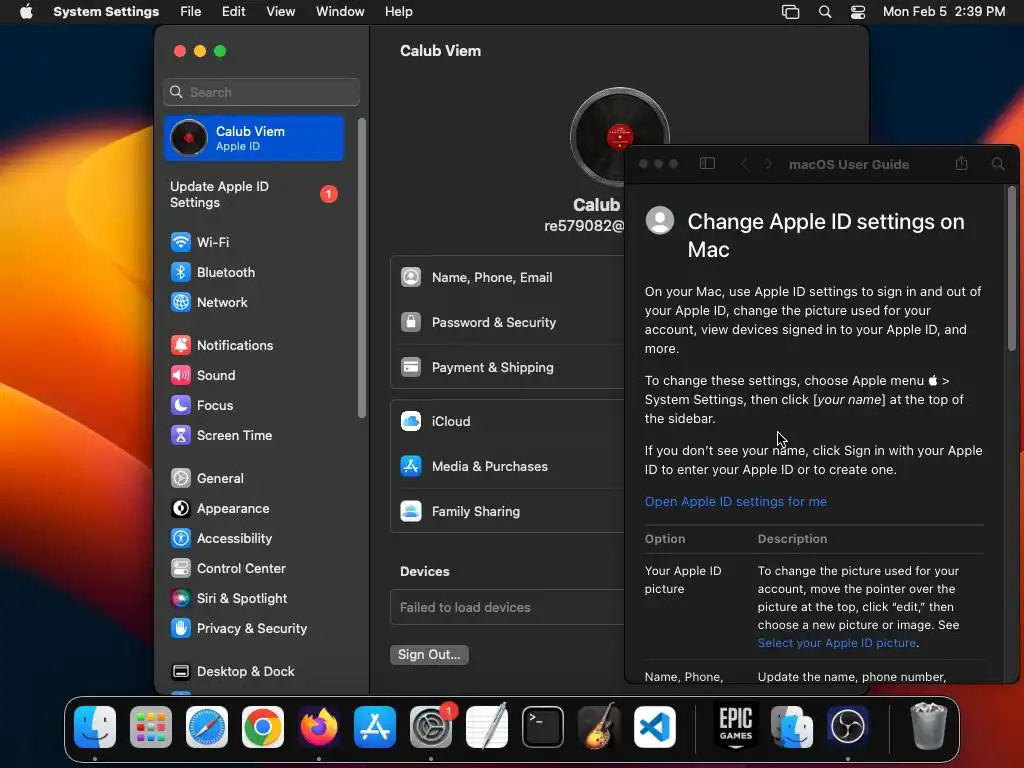This screenshot has height=768, width=1024.
Task: Open the Help menu
Action: click(398, 12)
